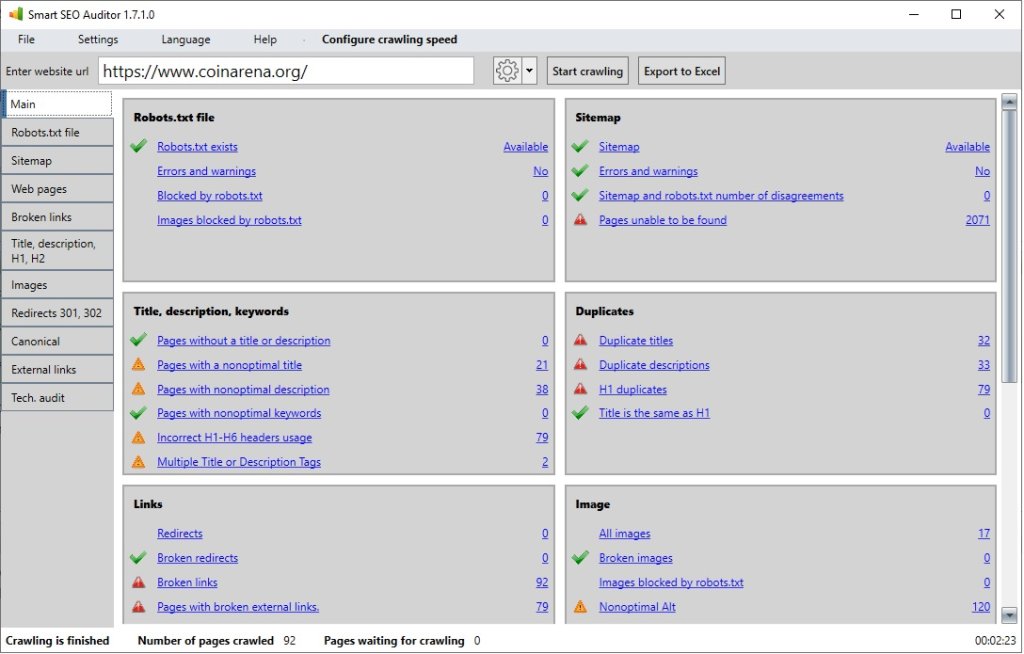Click the website URL input field
Viewport: 1024px width, 654px height.
point(286,71)
